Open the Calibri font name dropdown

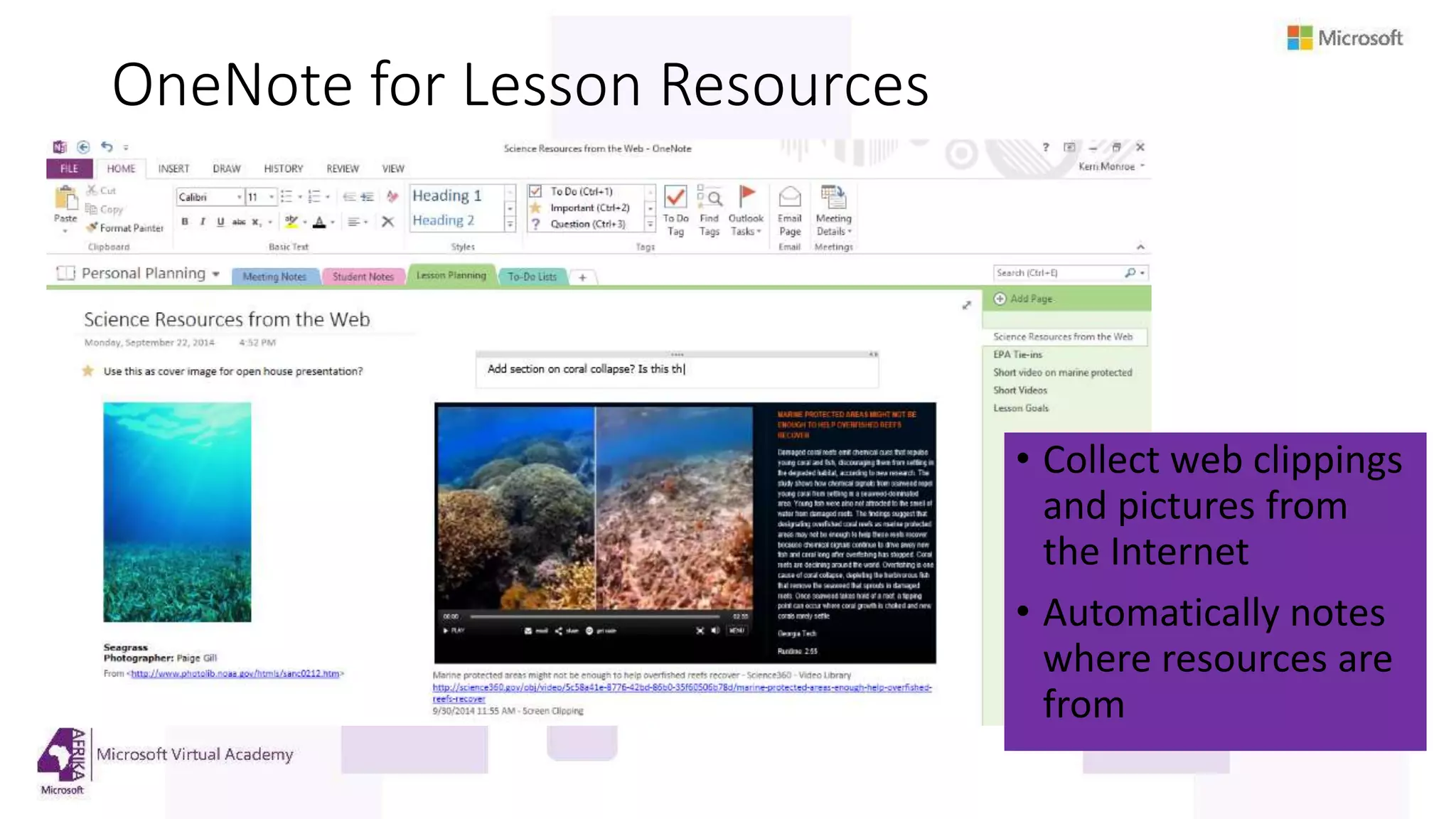pos(239,197)
